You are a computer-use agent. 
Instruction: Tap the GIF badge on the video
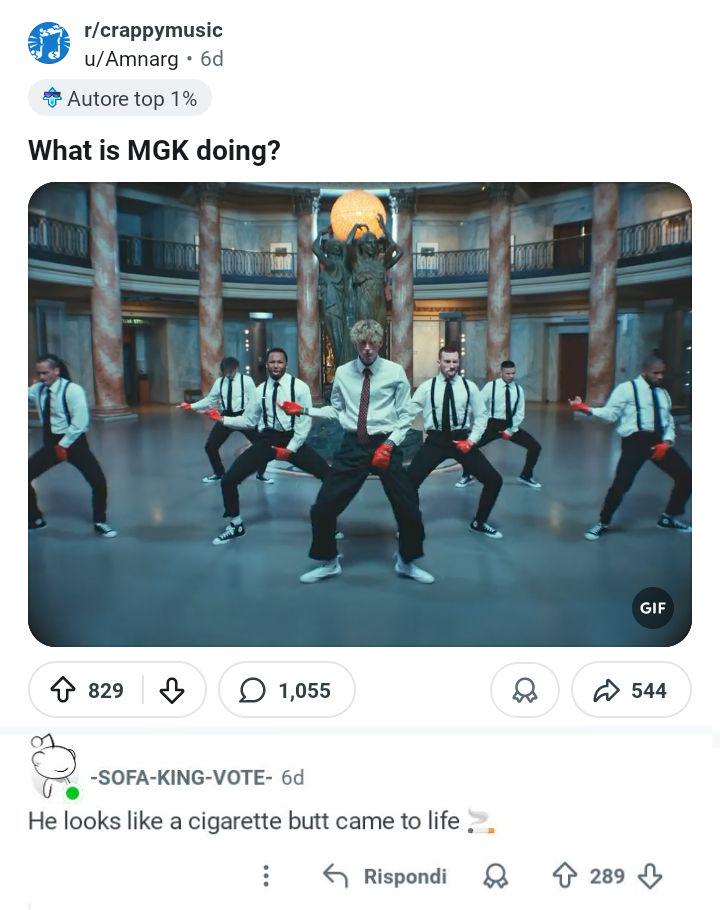[651, 607]
